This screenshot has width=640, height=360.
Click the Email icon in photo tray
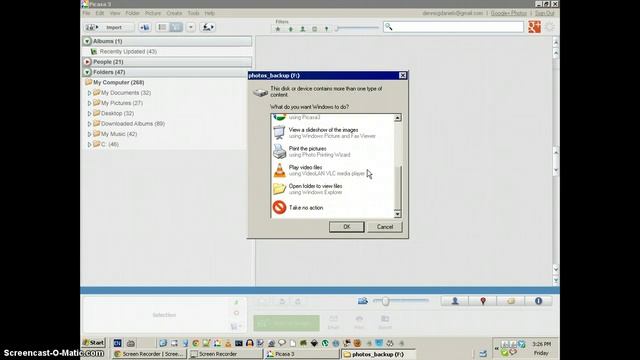[333, 322]
